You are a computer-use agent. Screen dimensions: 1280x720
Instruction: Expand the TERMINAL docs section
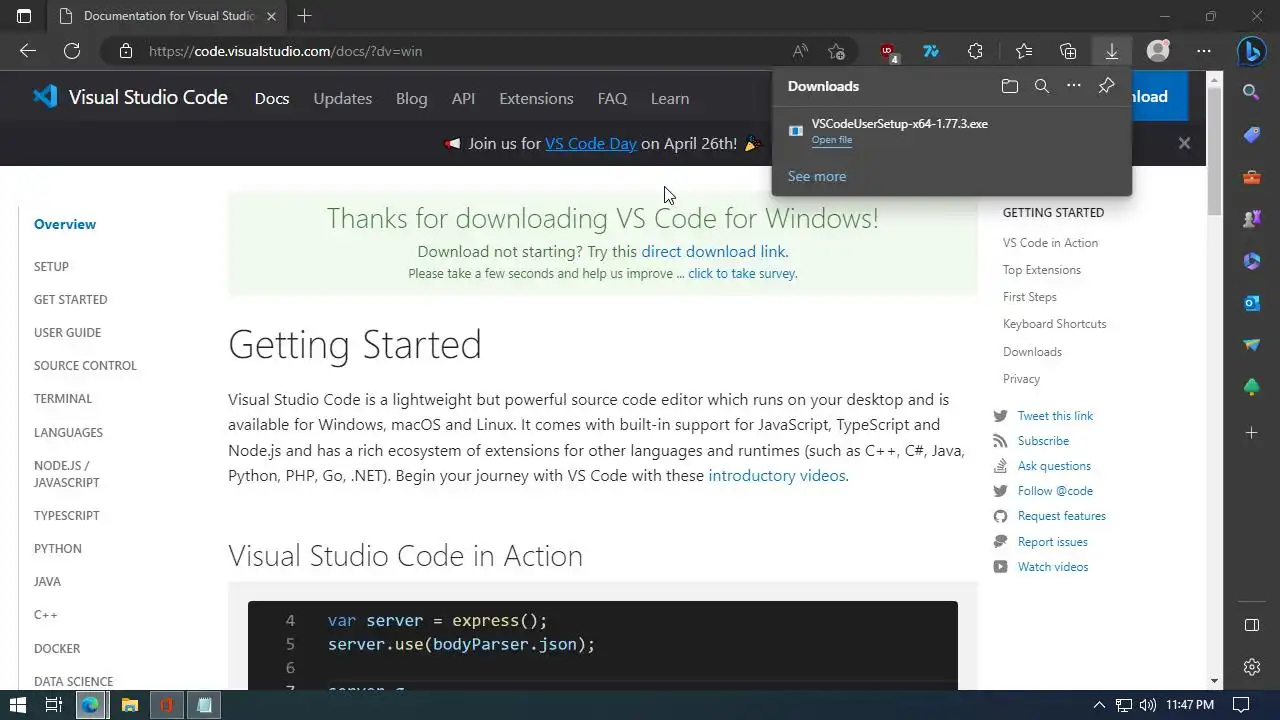pos(63,398)
